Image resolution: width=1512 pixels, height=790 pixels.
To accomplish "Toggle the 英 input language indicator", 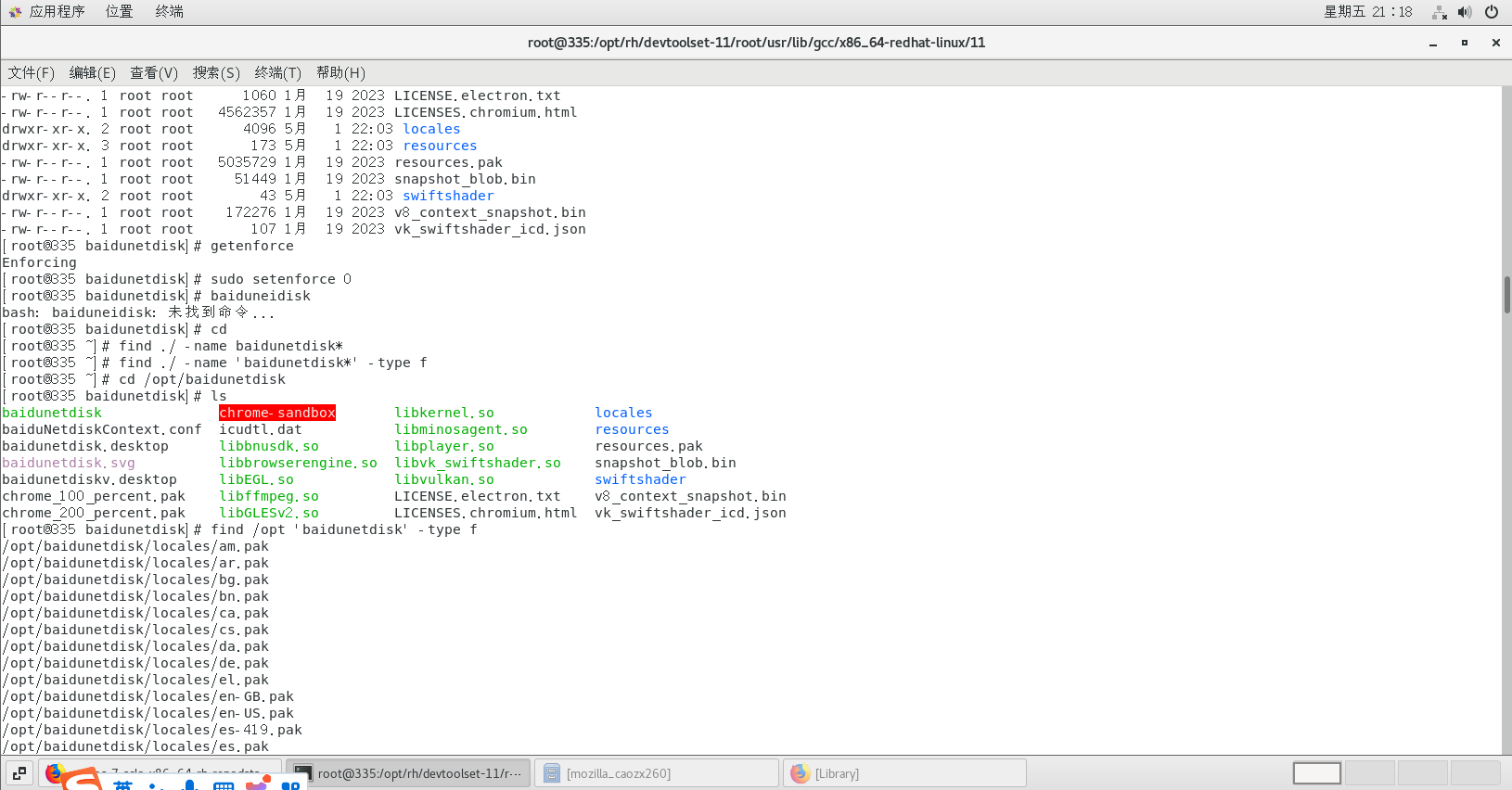I will pos(123,784).
